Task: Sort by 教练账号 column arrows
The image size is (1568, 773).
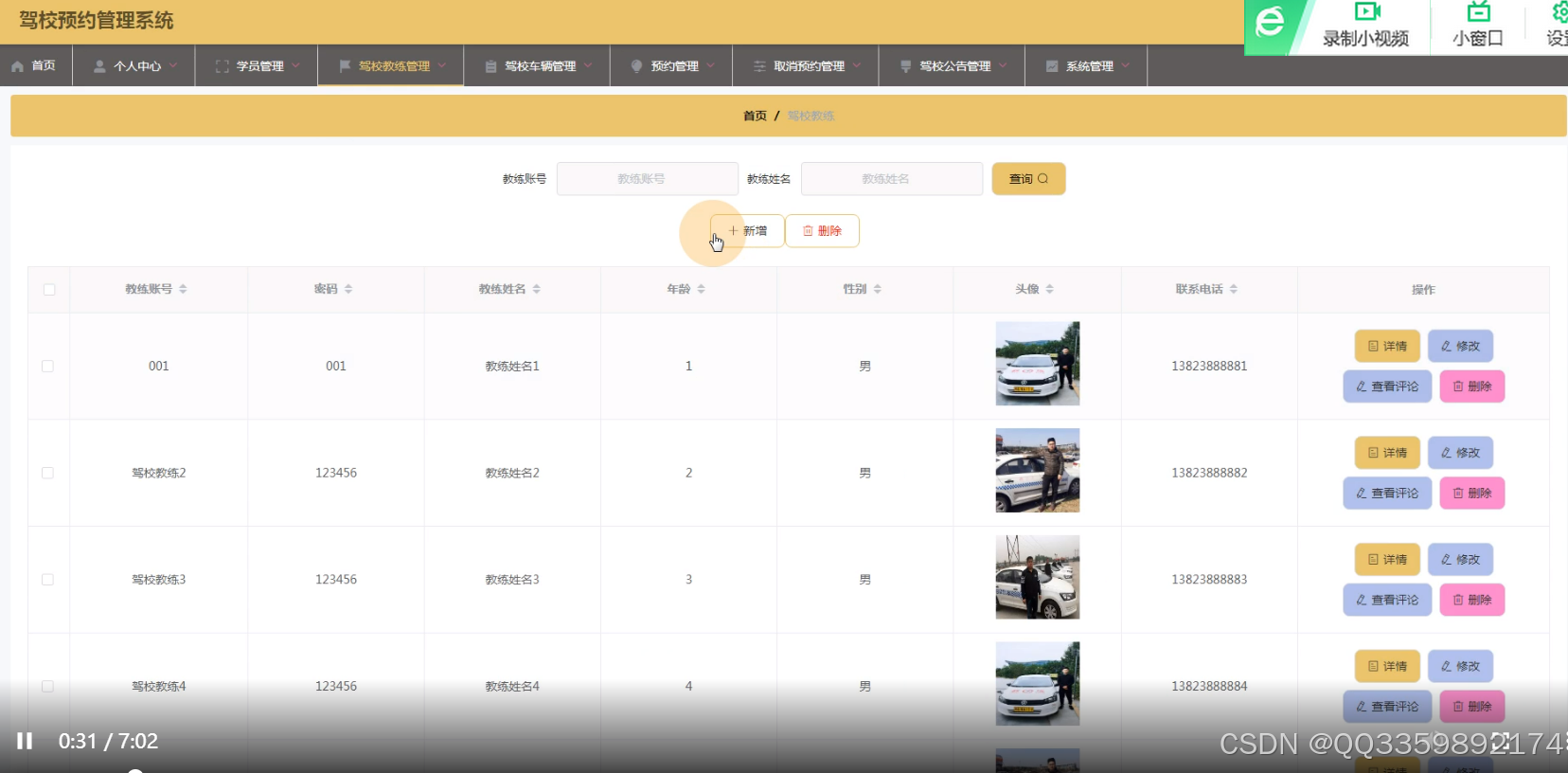Action: click(x=183, y=289)
